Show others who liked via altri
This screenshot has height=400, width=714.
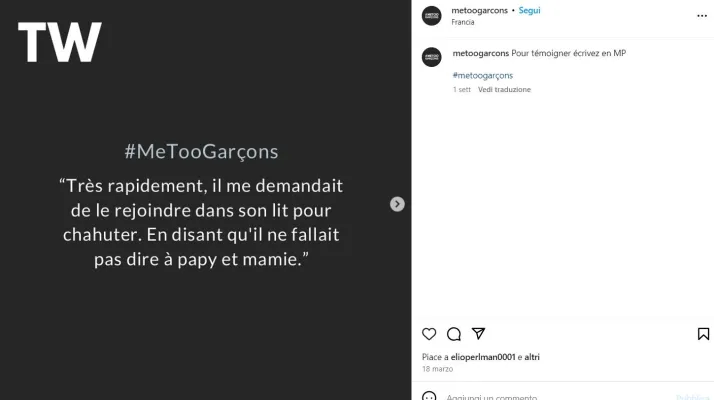coord(532,357)
